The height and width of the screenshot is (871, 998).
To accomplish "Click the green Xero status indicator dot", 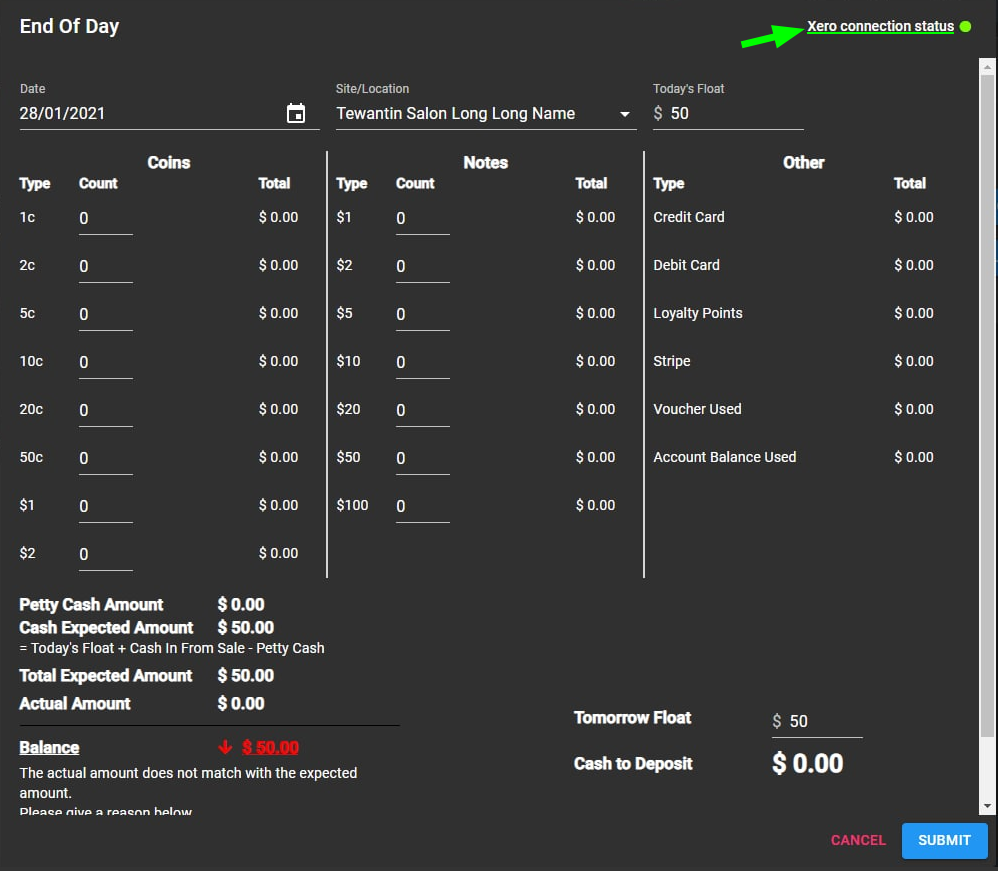I will 965,27.
